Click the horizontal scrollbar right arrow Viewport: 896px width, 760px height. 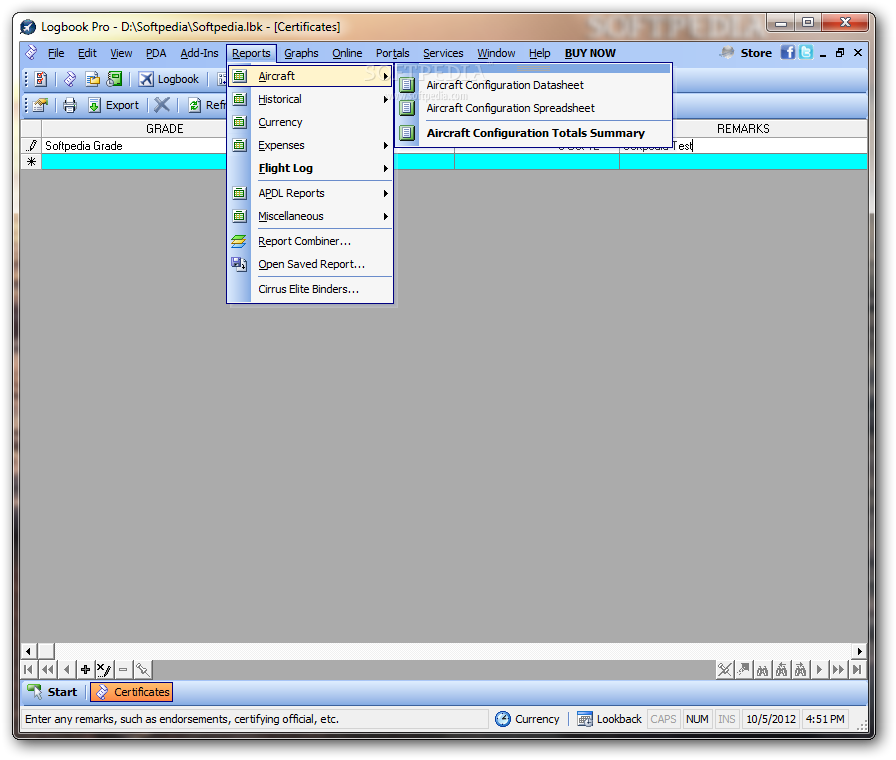pos(859,651)
